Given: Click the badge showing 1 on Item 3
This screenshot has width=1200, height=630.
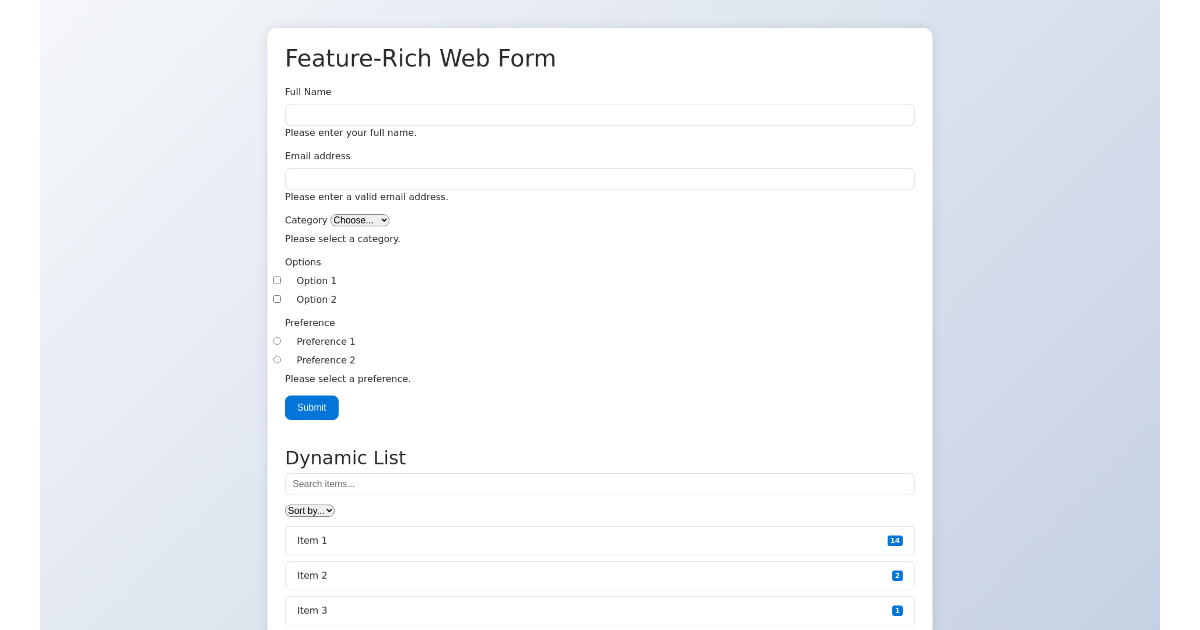Looking at the screenshot, I should [x=897, y=610].
